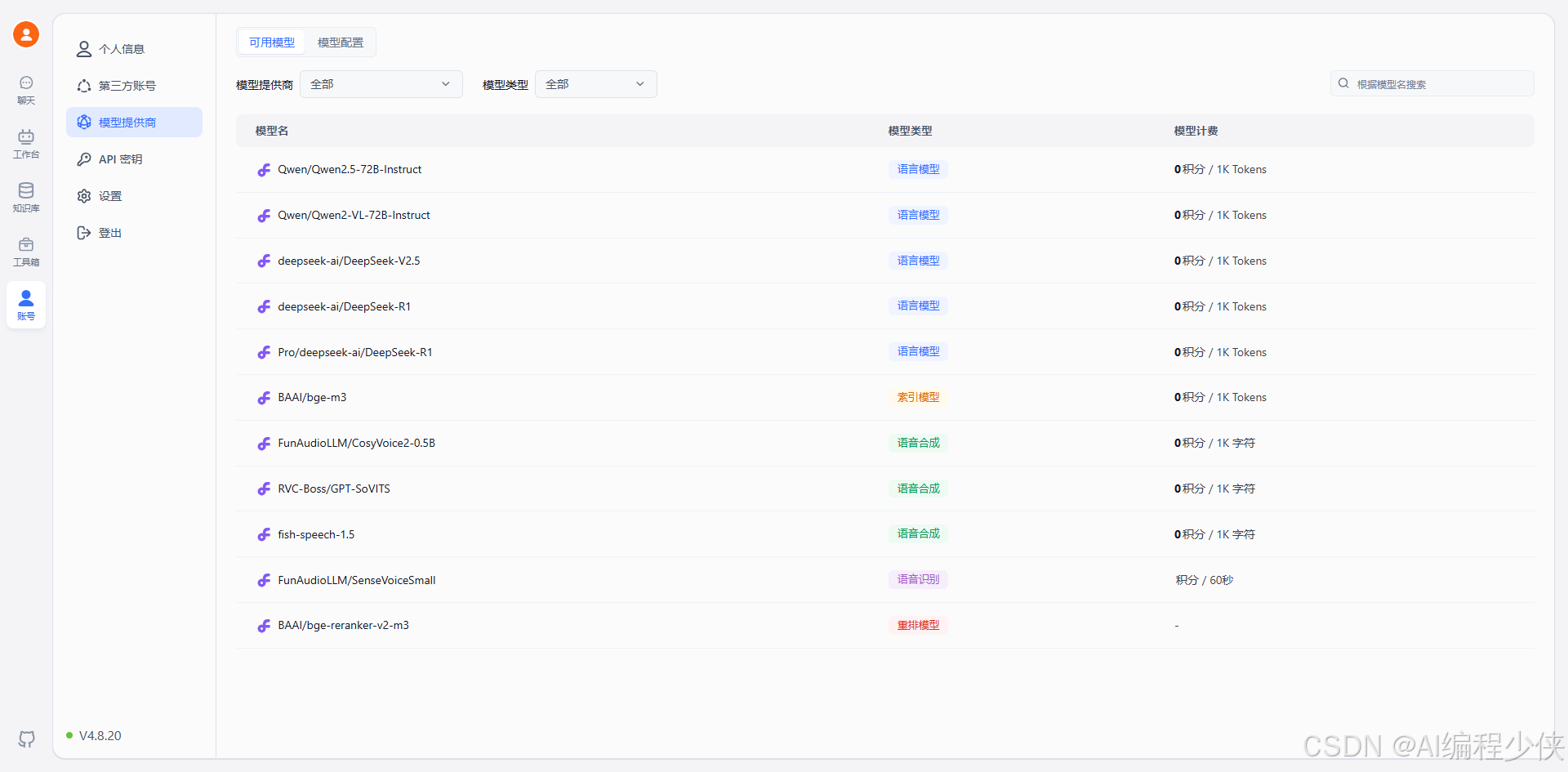Click the icon beside FunAudioLLM/SenseVoiceSmall

264,581
